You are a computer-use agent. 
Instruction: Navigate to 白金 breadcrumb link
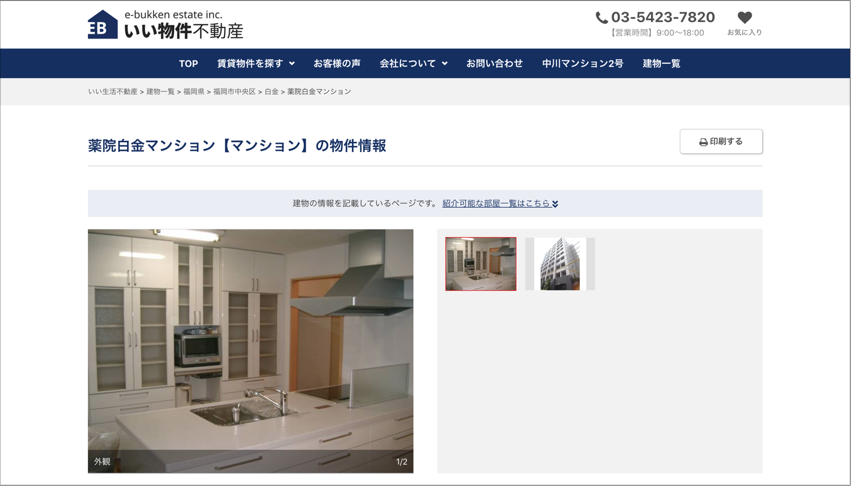[x=271, y=92]
